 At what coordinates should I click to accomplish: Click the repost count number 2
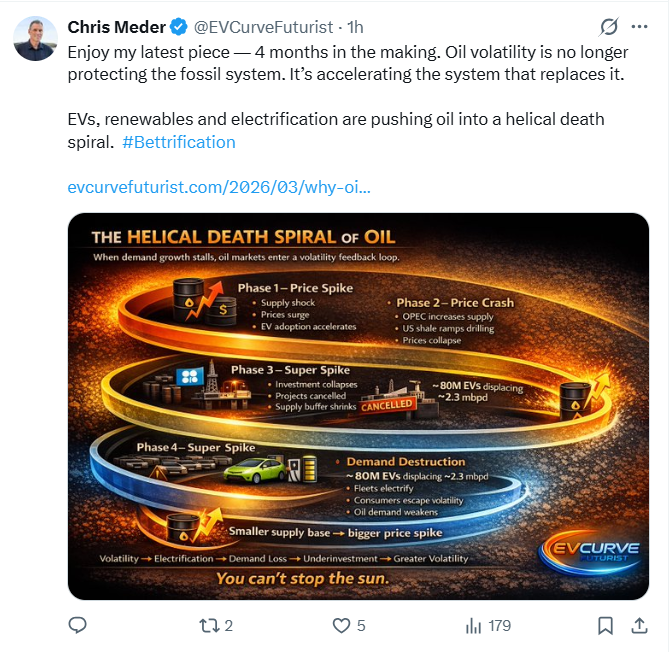click(229, 626)
